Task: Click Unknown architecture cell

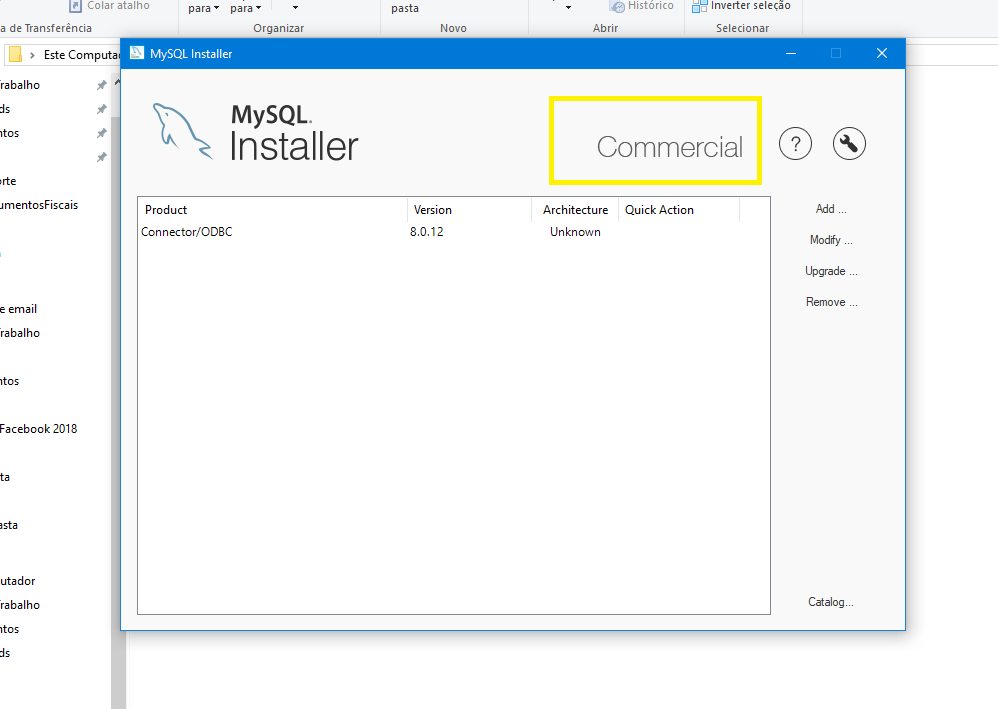Action: click(x=575, y=232)
